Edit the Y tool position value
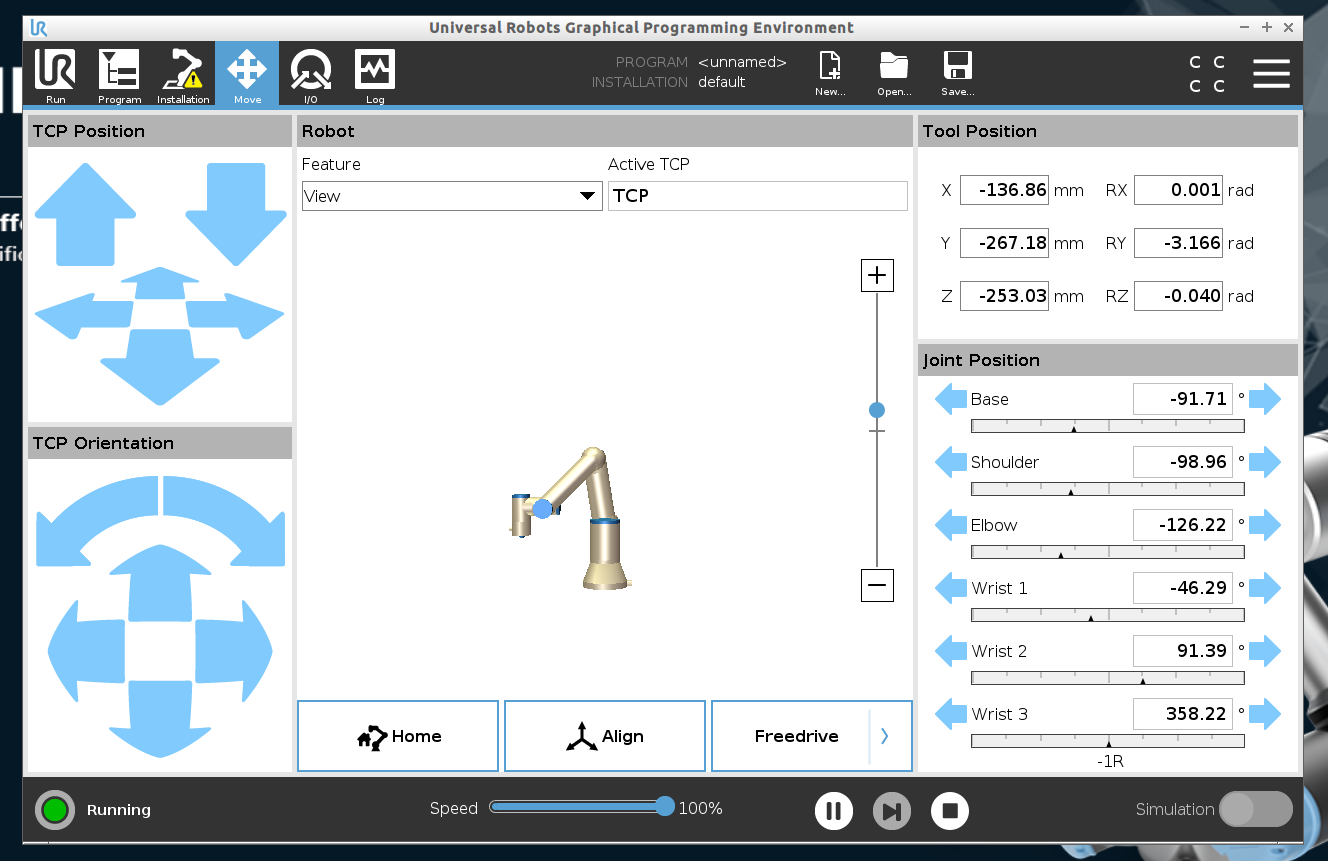 coord(1004,243)
